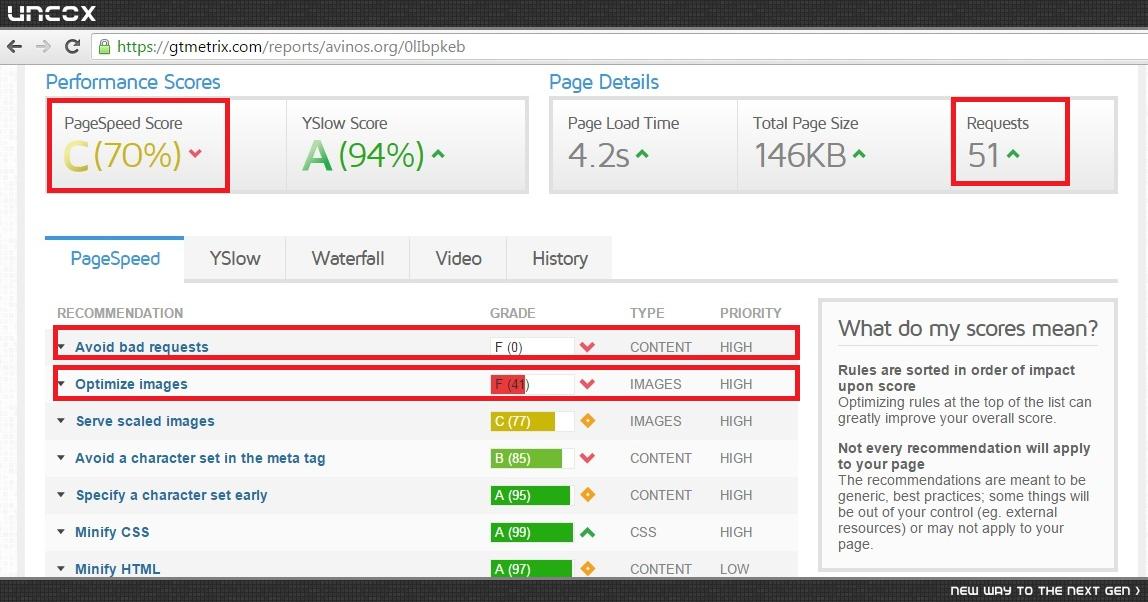The image size is (1148, 602).
Task: Click the C (70%) PageSpeed score value
Action: coord(122,155)
